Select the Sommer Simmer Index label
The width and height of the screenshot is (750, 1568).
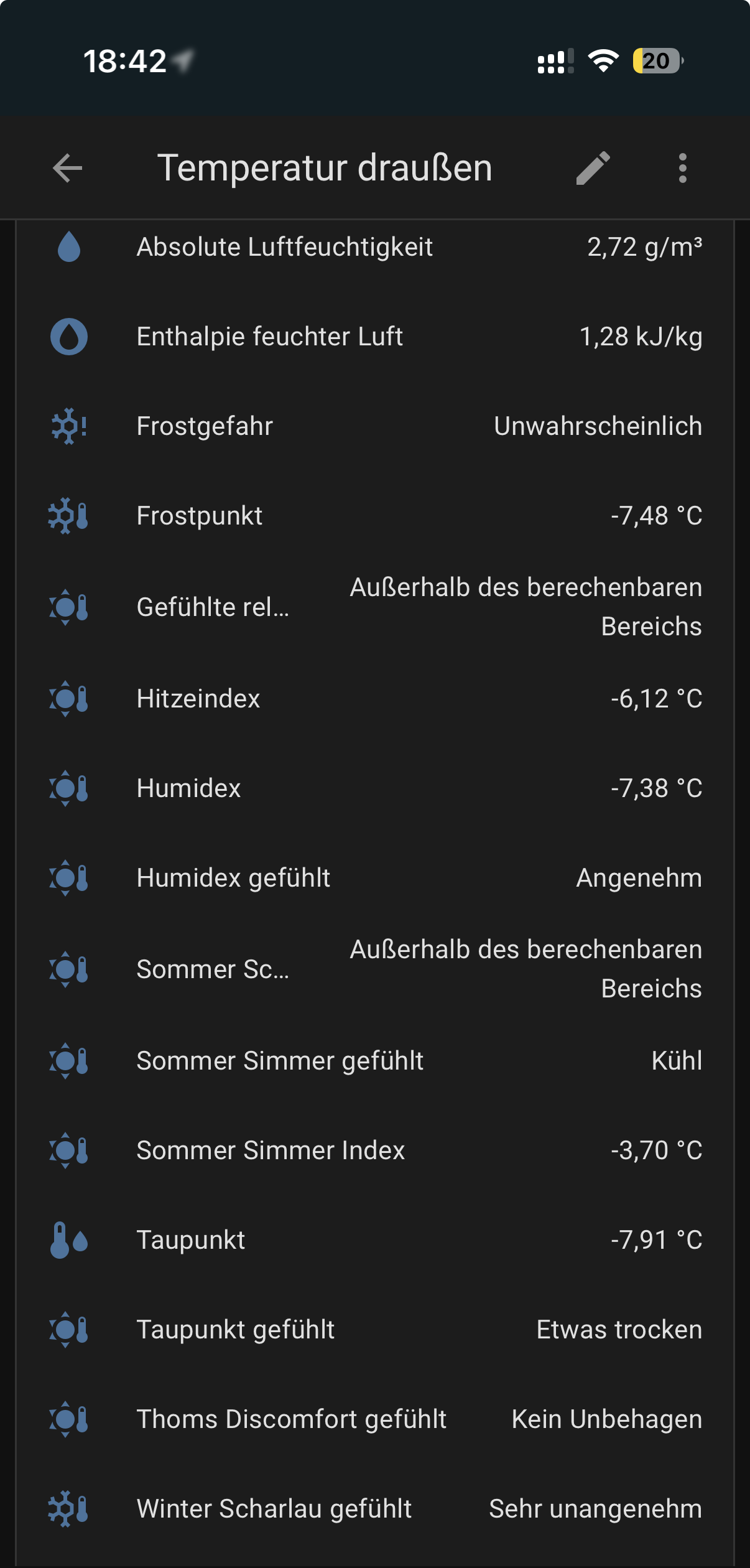pyautogui.click(x=271, y=1150)
